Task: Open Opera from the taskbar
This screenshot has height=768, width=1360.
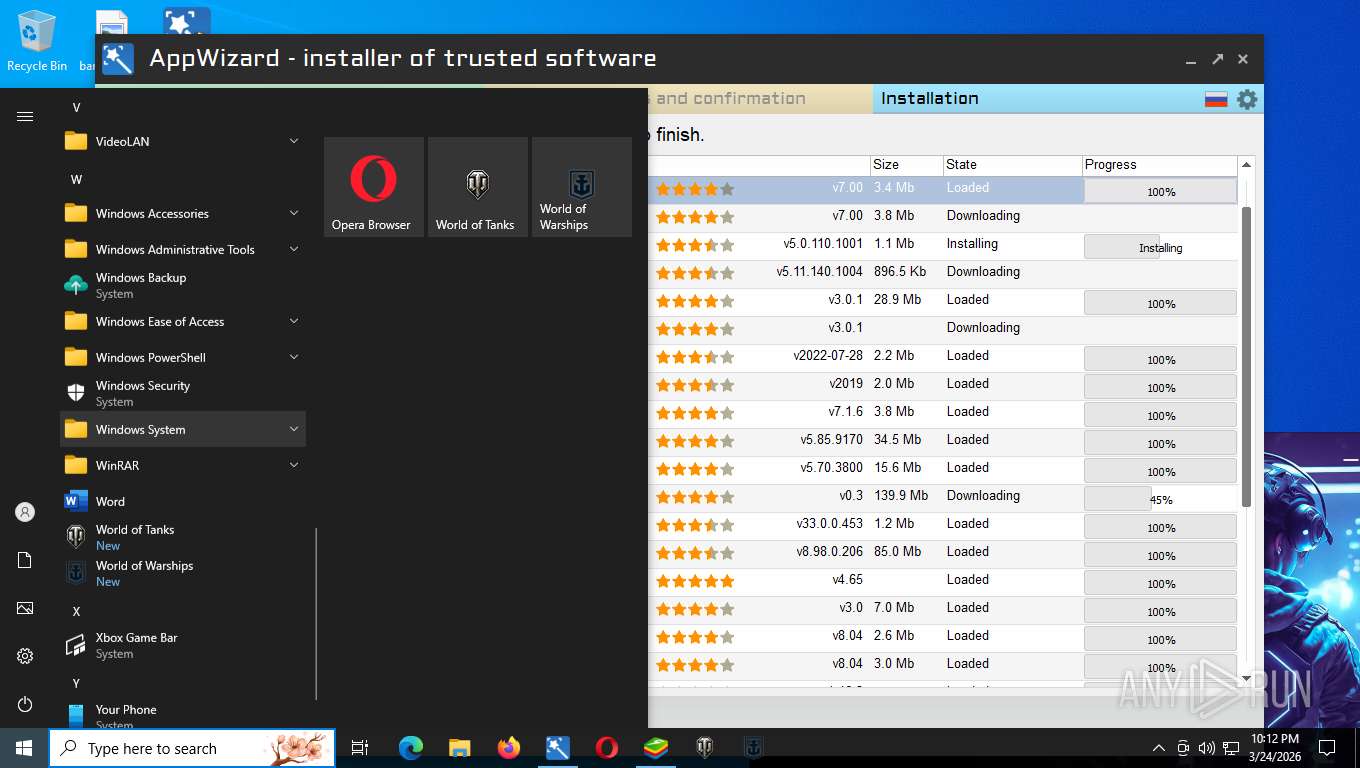Action: tap(606, 748)
